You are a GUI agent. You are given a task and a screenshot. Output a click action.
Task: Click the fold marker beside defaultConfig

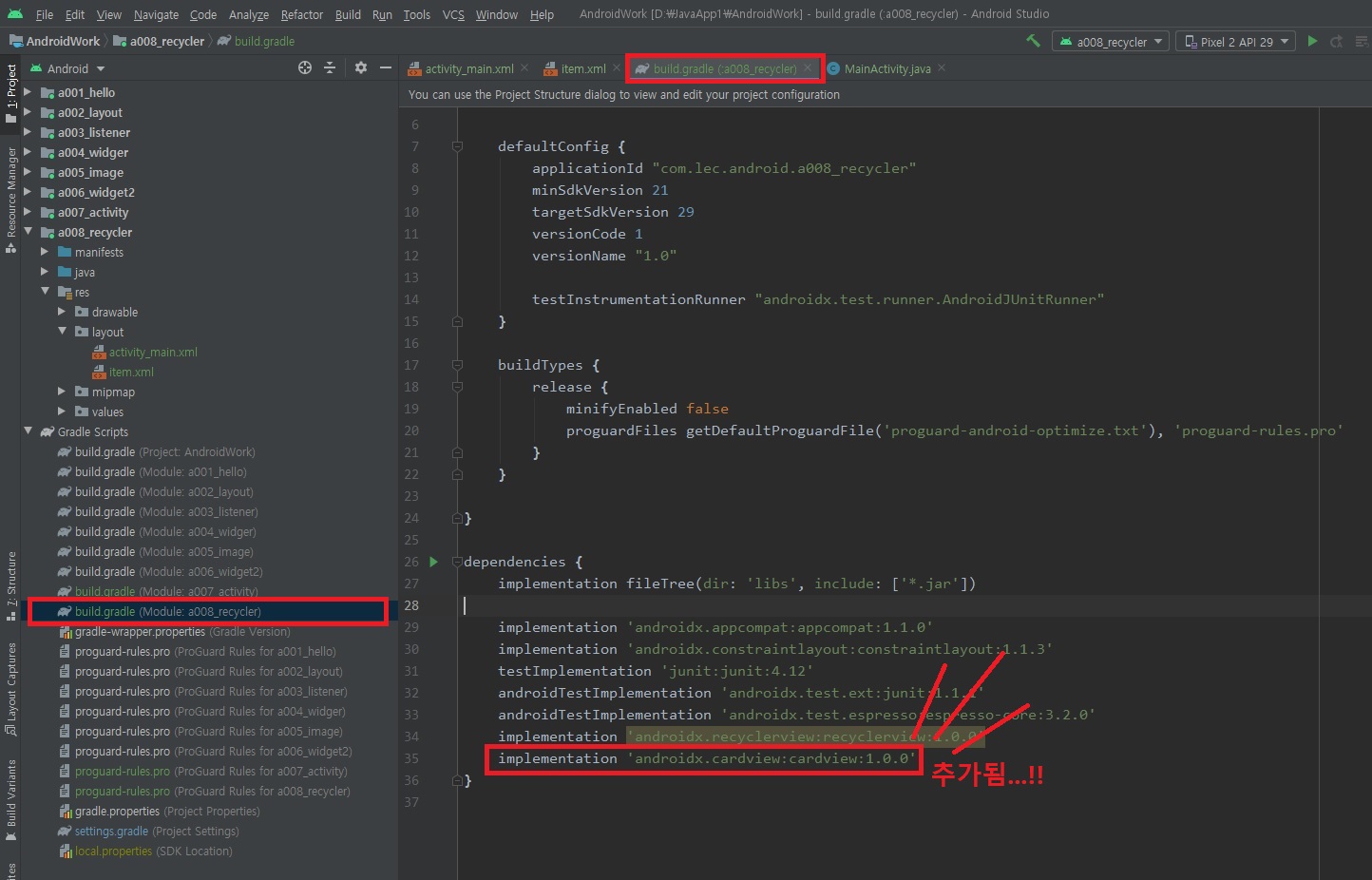point(457,146)
